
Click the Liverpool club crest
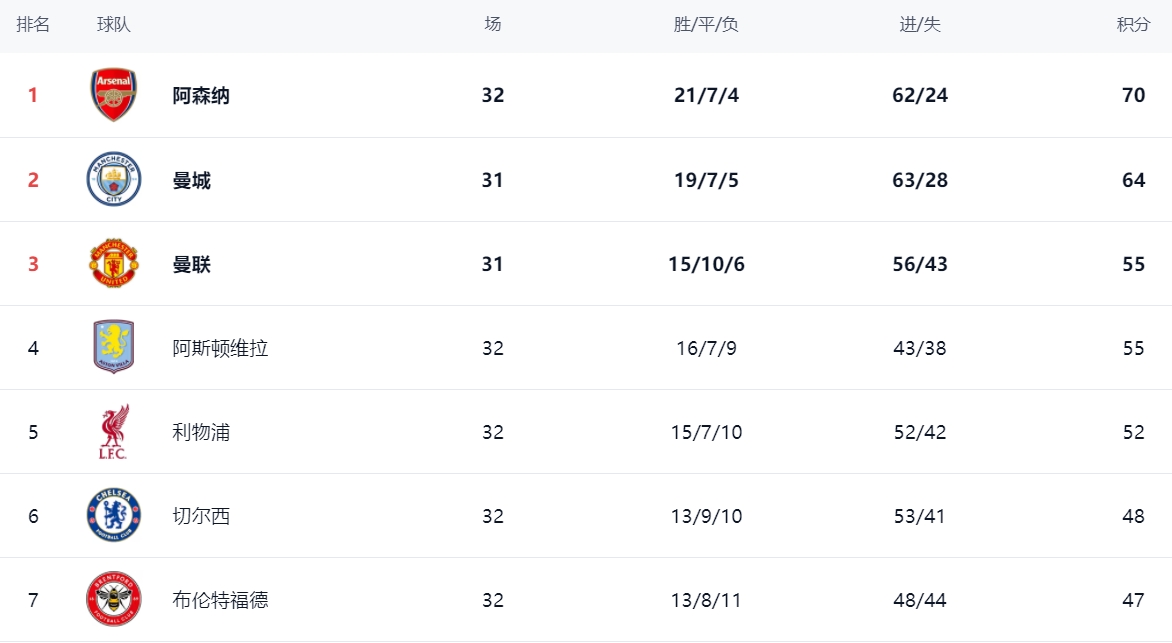(x=113, y=432)
